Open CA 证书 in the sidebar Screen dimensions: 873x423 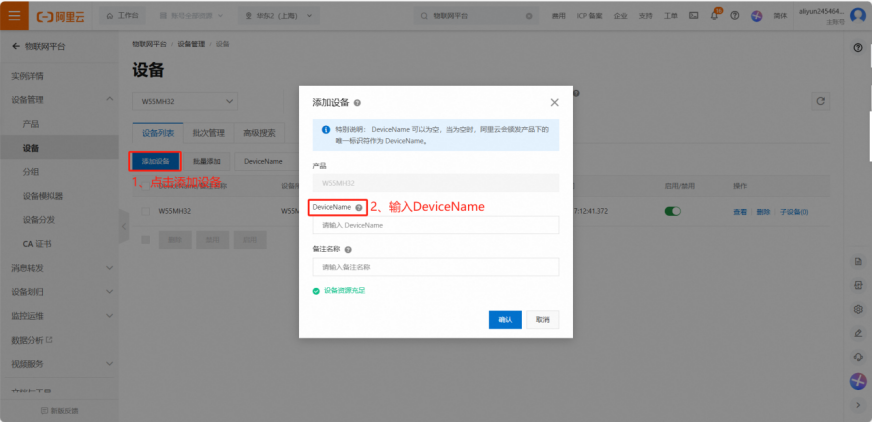(37, 244)
